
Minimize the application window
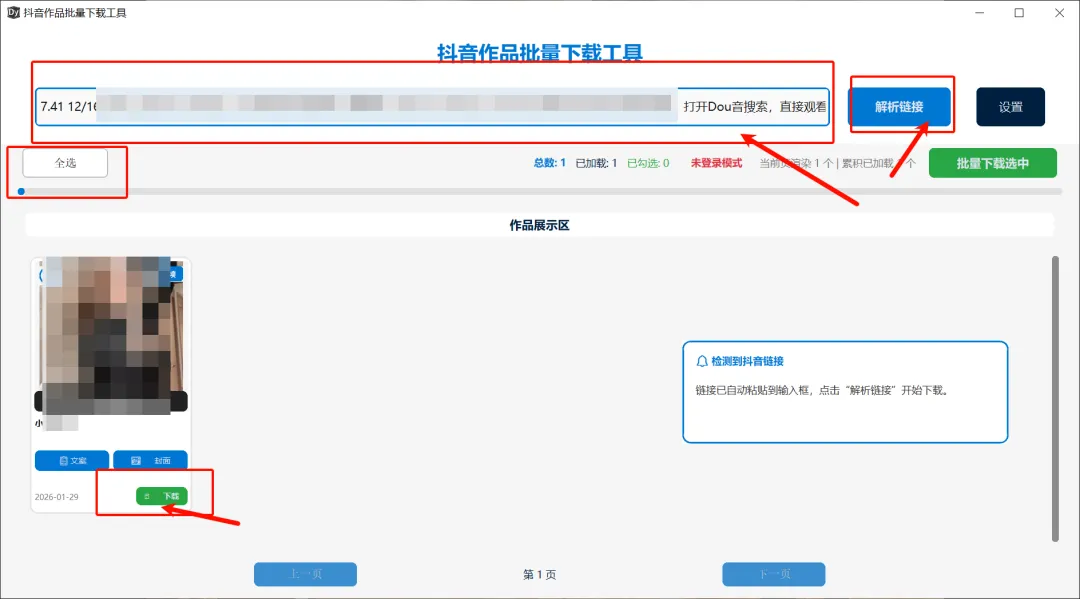[979, 12]
